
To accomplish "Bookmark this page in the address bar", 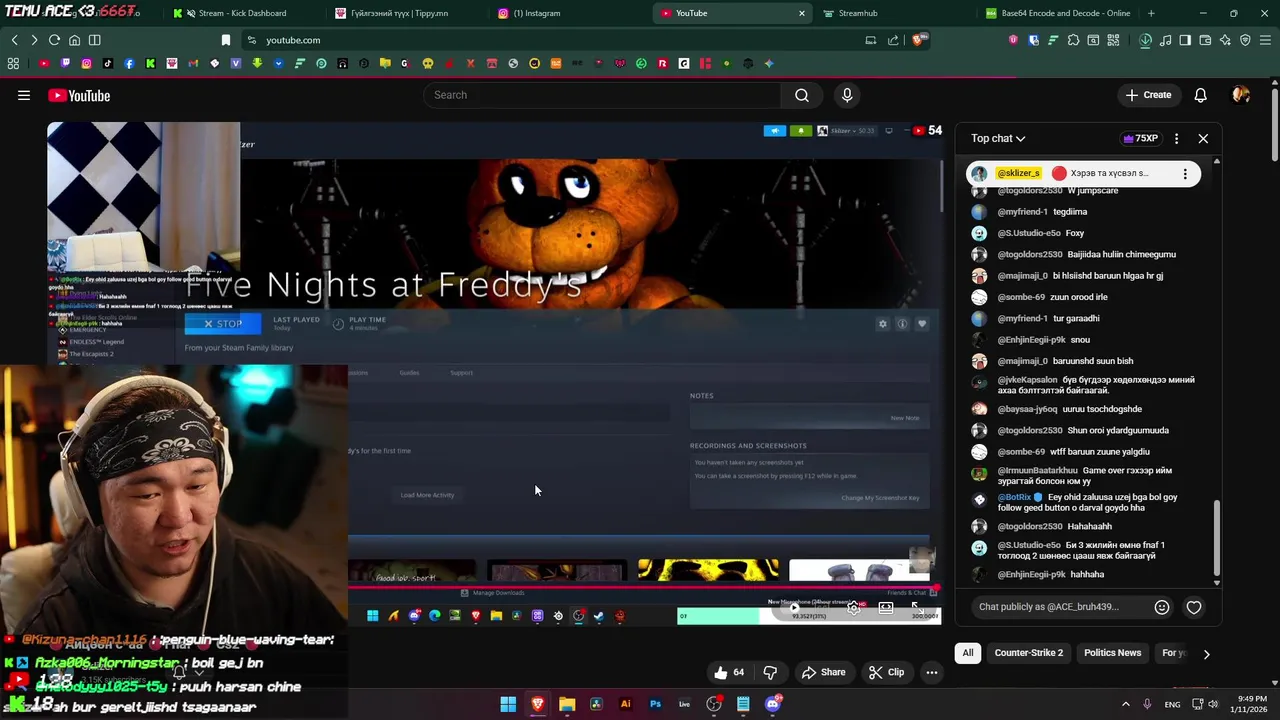I will coord(226,40).
